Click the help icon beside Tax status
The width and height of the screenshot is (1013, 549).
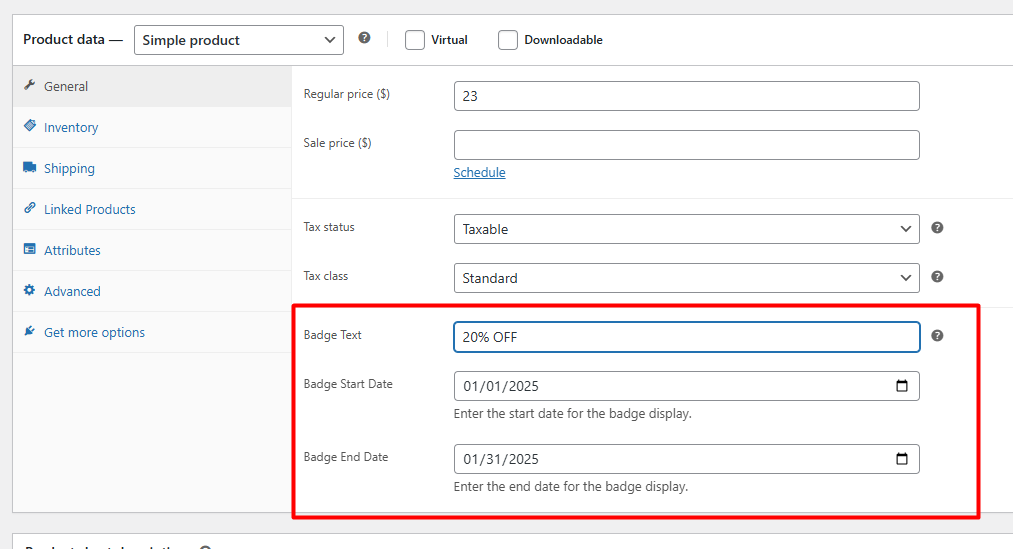(937, 228)
